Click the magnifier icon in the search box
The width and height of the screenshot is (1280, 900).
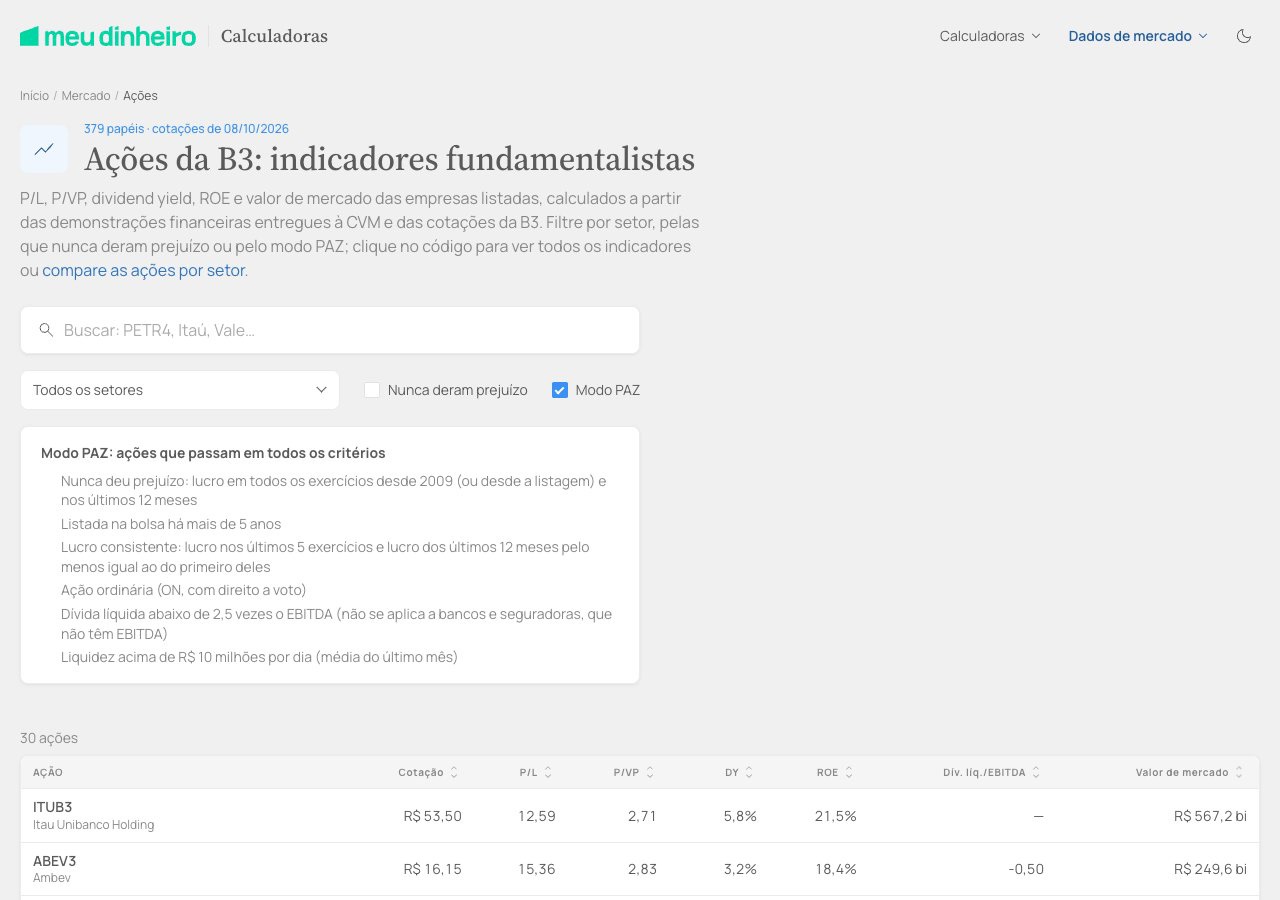46,330
